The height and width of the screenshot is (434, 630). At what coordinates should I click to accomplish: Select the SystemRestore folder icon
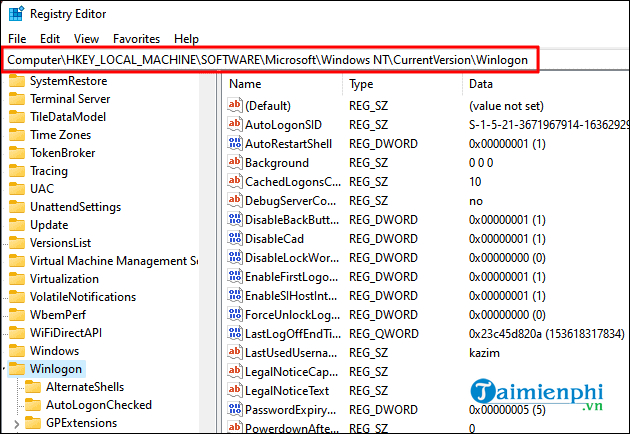click(x=17, y=81)
